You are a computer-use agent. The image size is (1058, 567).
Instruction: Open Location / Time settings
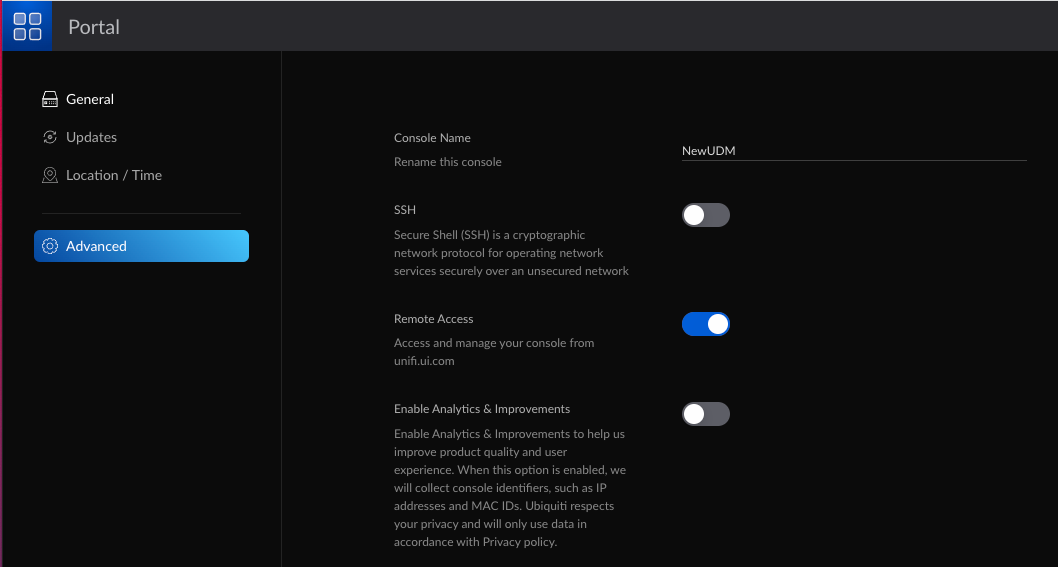[114, 175]
